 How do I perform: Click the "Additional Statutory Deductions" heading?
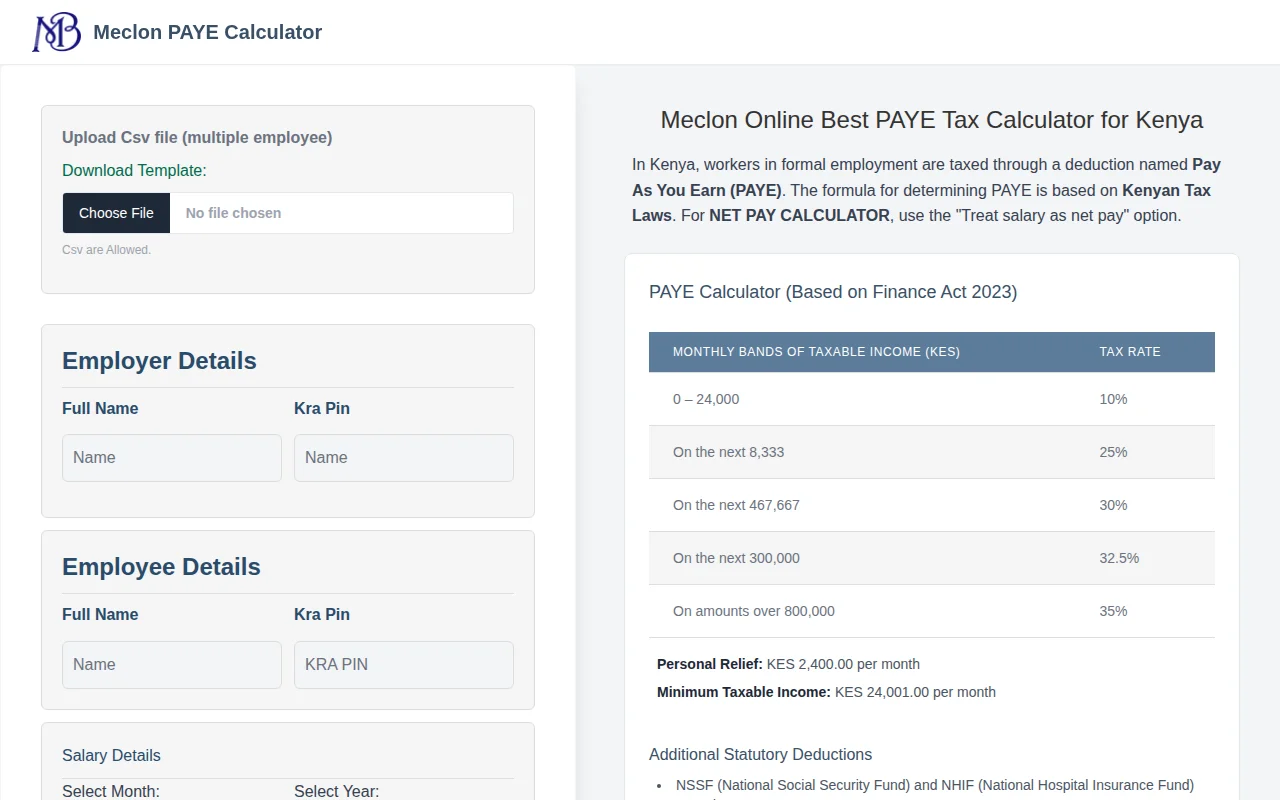pos(760,754)
